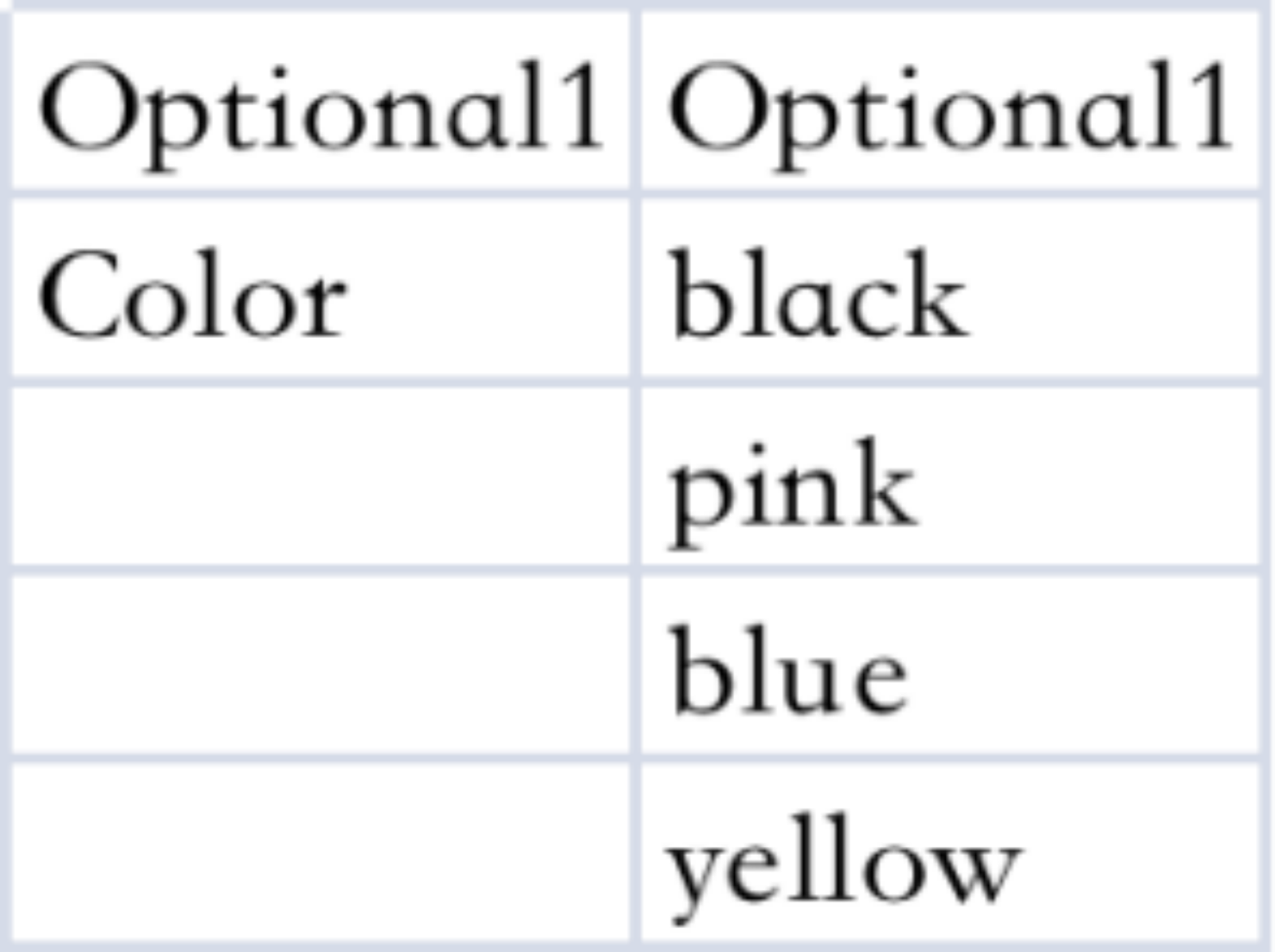Click the empty cell left of yellow
The height and width of the screenshot is (952, 1275).
pyautogui.click(x=319, y=852)
